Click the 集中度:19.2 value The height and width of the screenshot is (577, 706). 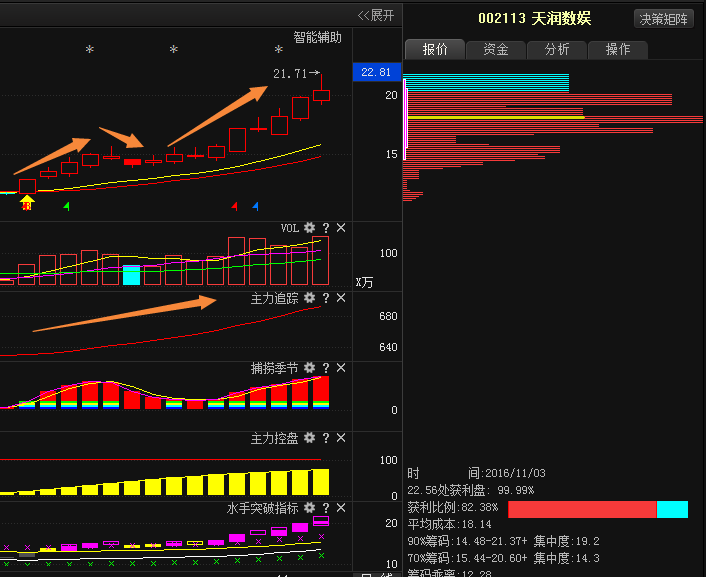566,541
